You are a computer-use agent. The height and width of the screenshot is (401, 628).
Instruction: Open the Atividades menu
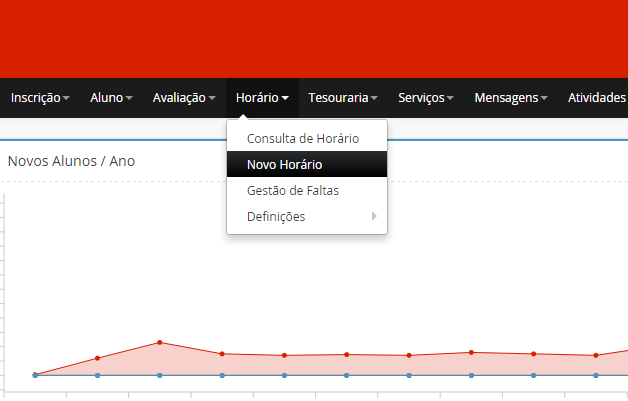pyautogui.click(x=597, y=98)
